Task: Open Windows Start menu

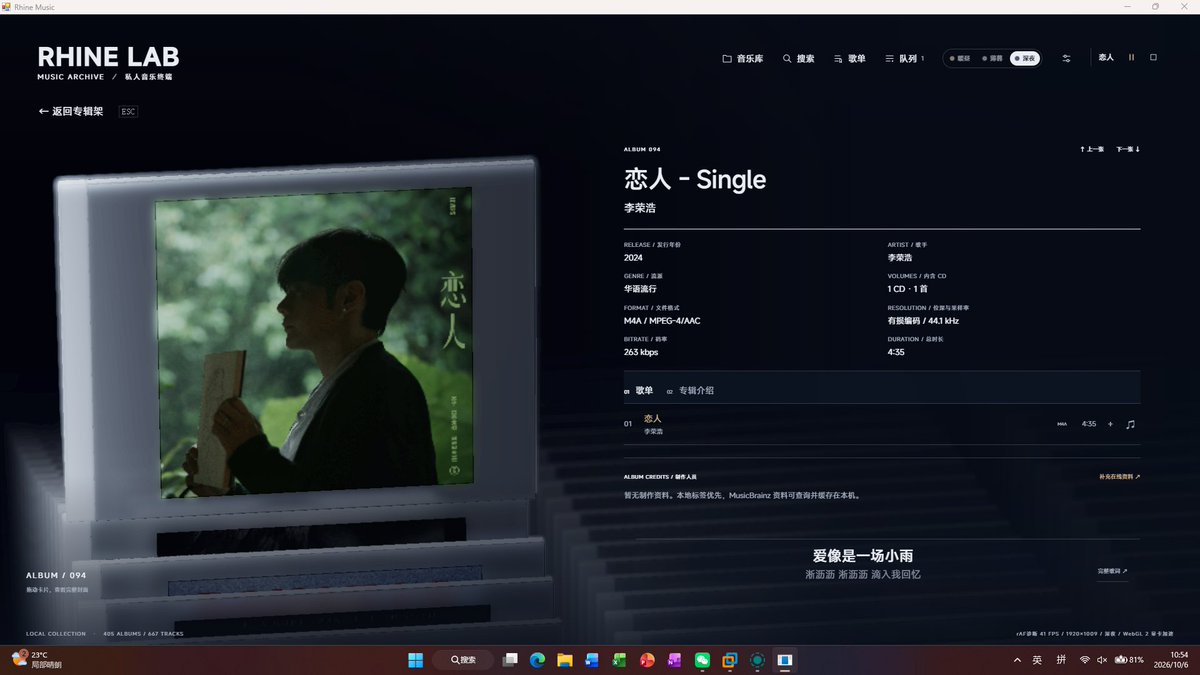Action: pyautogui.click(x=415, y=660)
